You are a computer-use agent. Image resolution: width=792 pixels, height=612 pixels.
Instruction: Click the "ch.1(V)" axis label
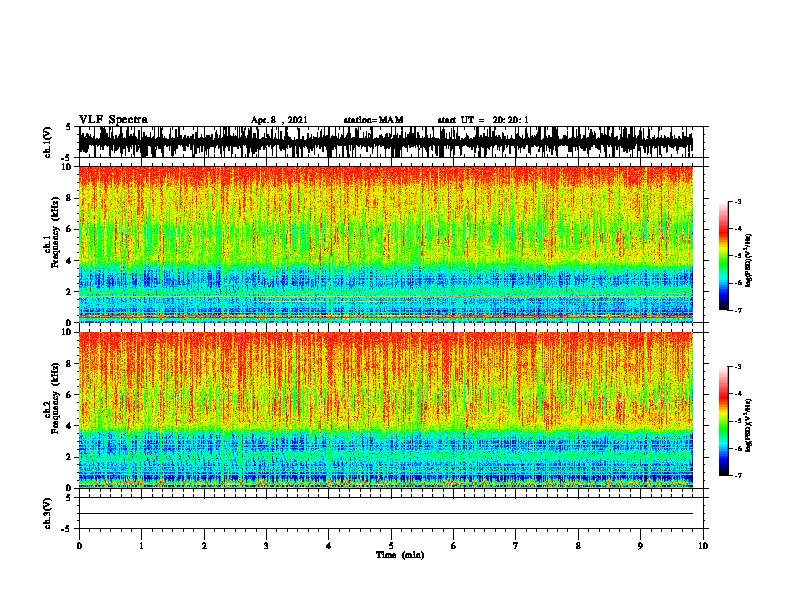coord(48,142)
